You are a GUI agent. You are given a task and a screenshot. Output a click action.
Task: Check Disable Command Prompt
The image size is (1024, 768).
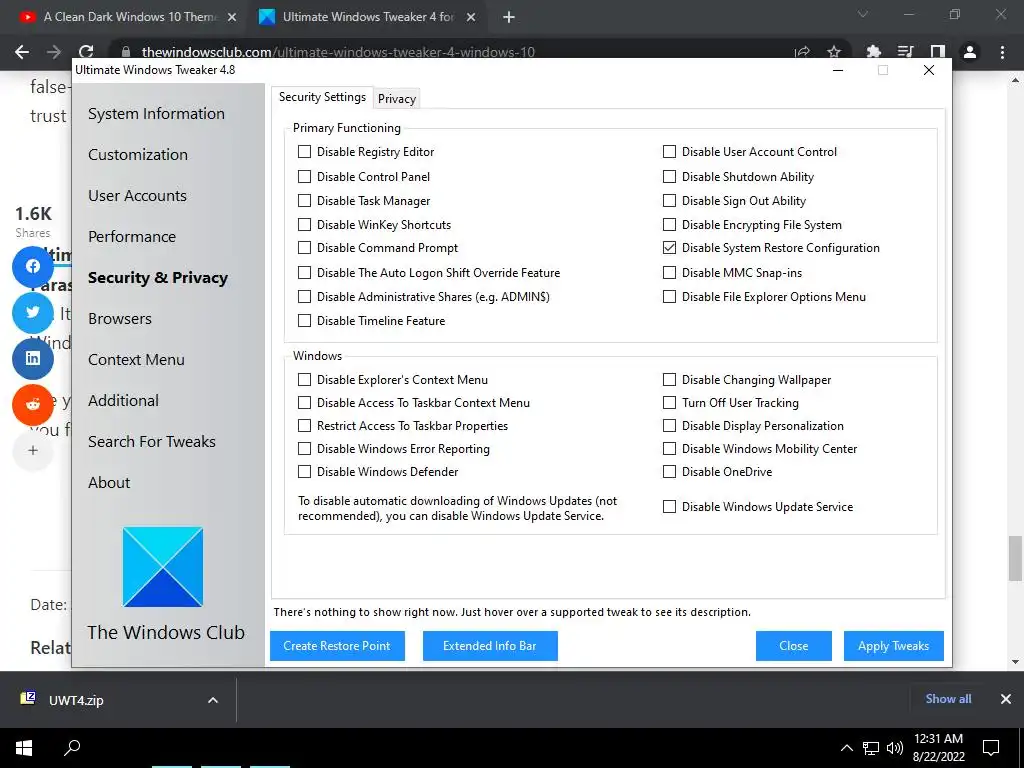click(x=304, y=248)
